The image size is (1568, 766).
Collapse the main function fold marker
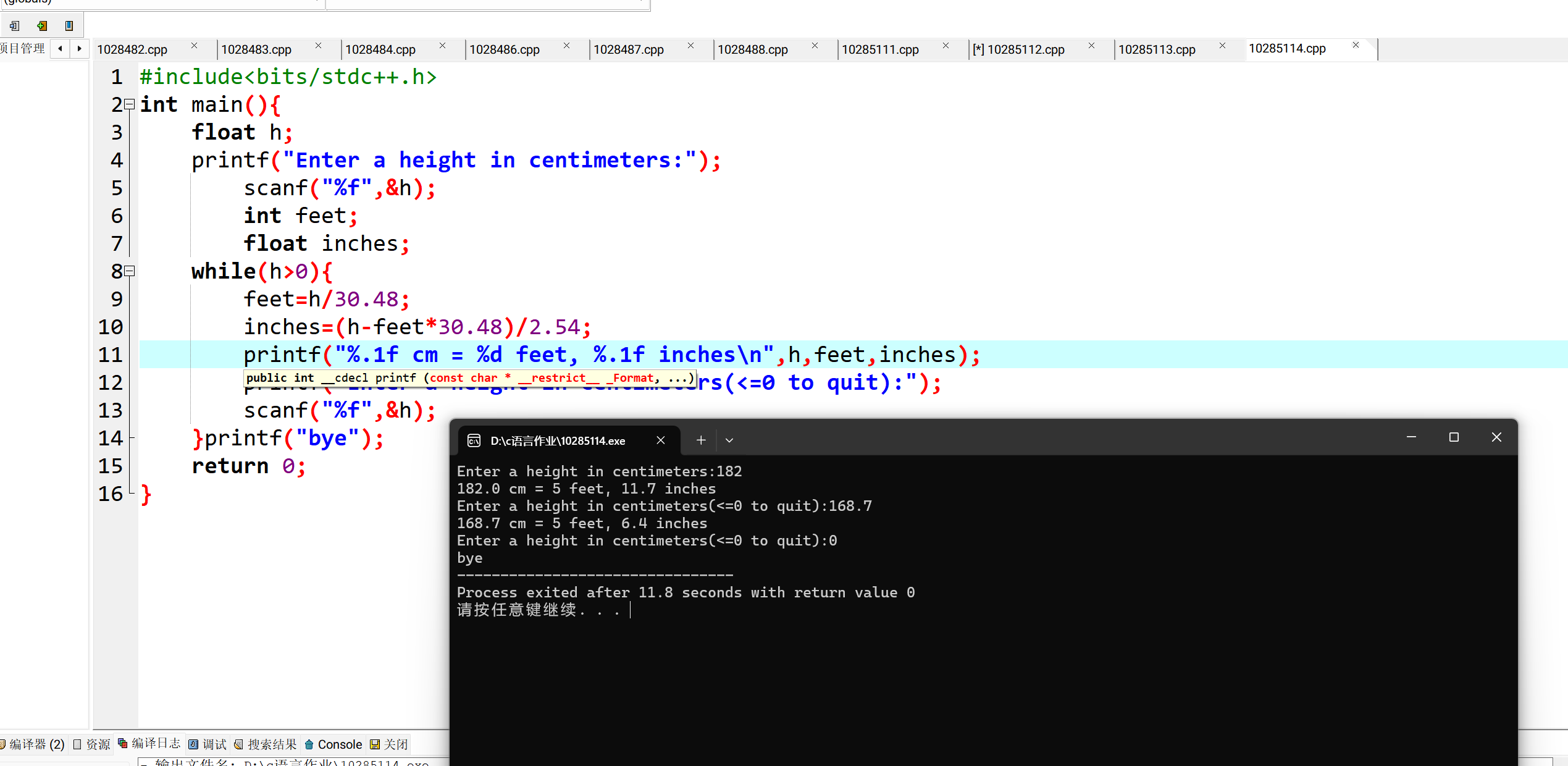(x=130, y=104)
